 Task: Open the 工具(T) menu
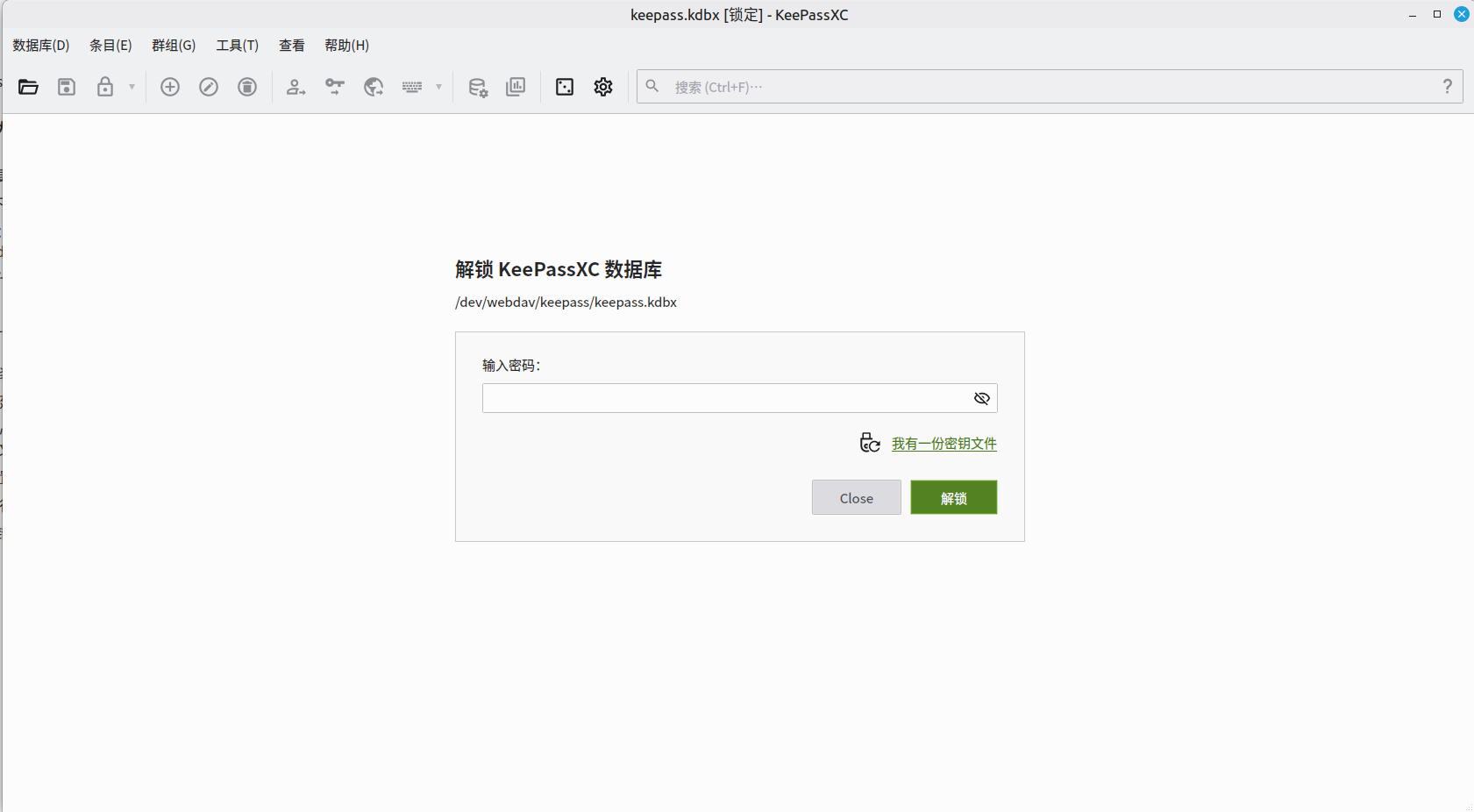(x=237, y=46)
